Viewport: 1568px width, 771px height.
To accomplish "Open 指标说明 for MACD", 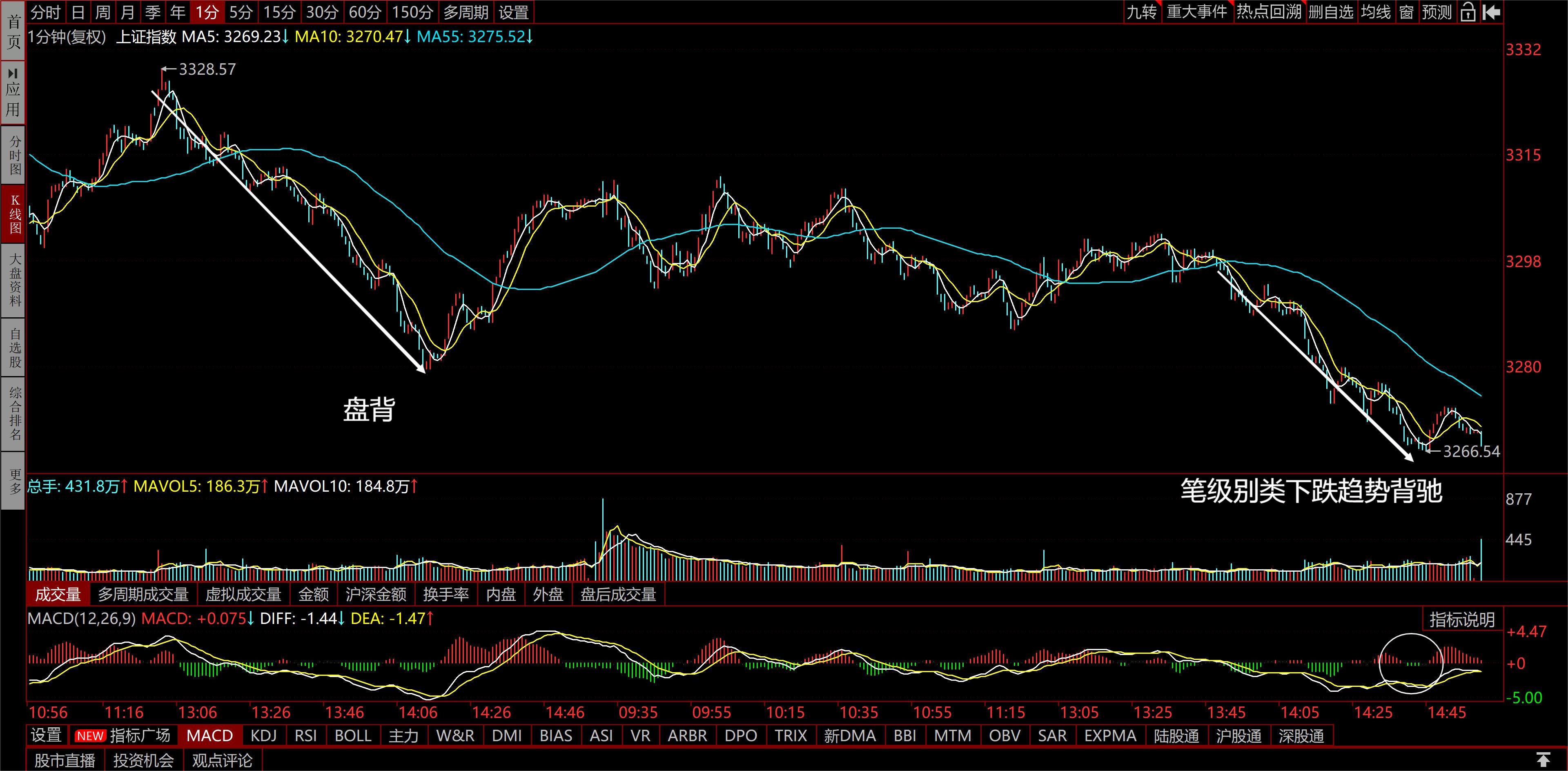I will coord(1462,619).
